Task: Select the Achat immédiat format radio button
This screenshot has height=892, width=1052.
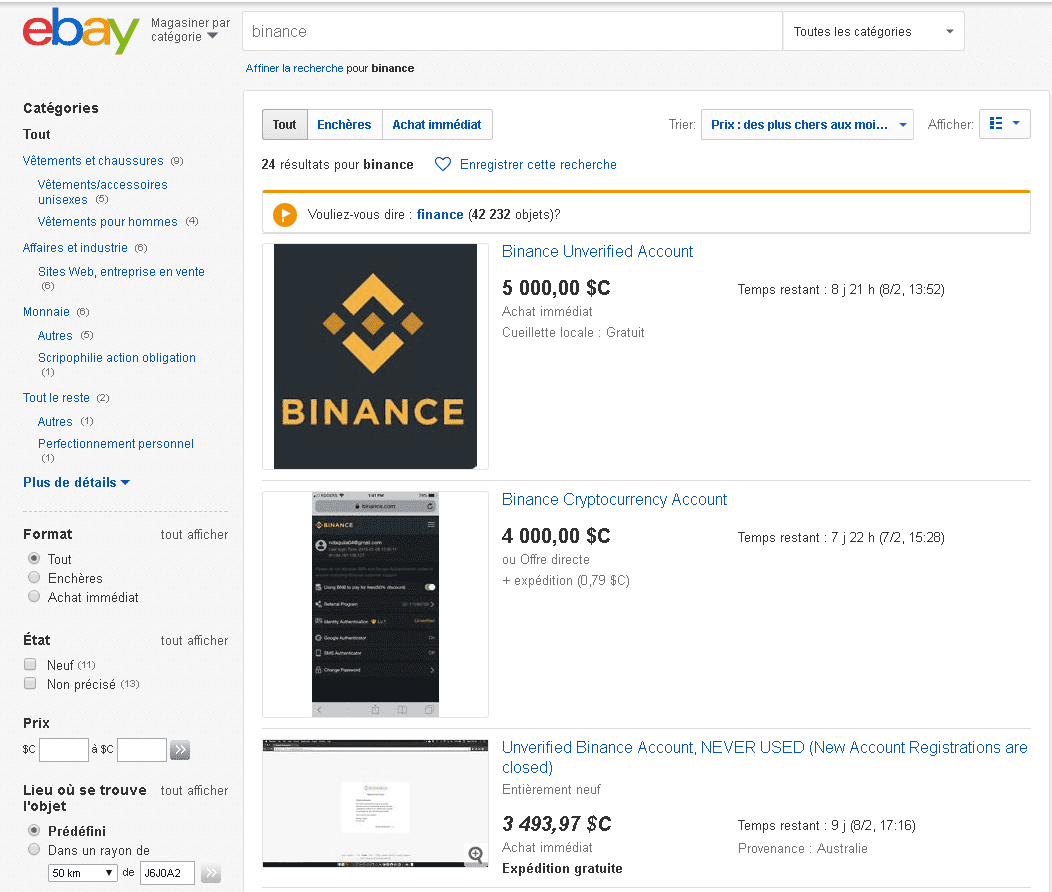Action: pyautogui.click(x=34, y=596)
